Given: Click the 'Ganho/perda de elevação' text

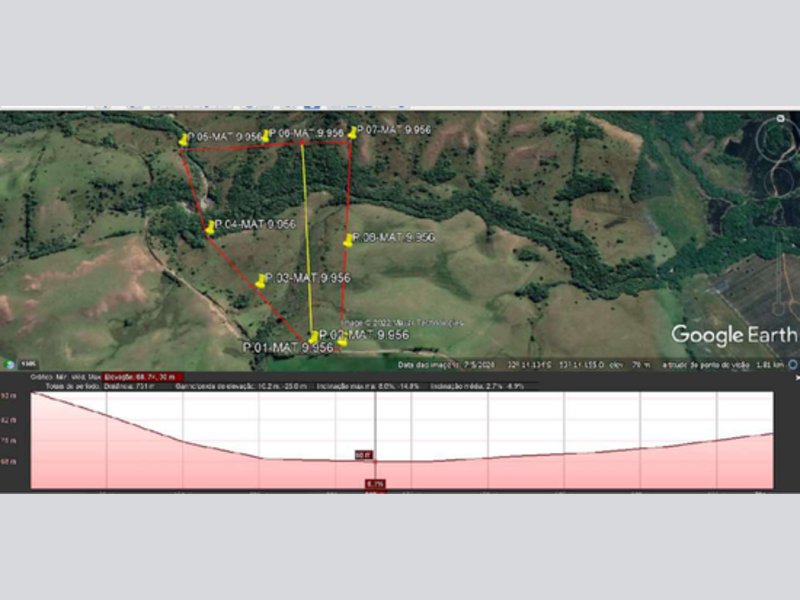Looking at the screenshot, I should tap(241, 386).
